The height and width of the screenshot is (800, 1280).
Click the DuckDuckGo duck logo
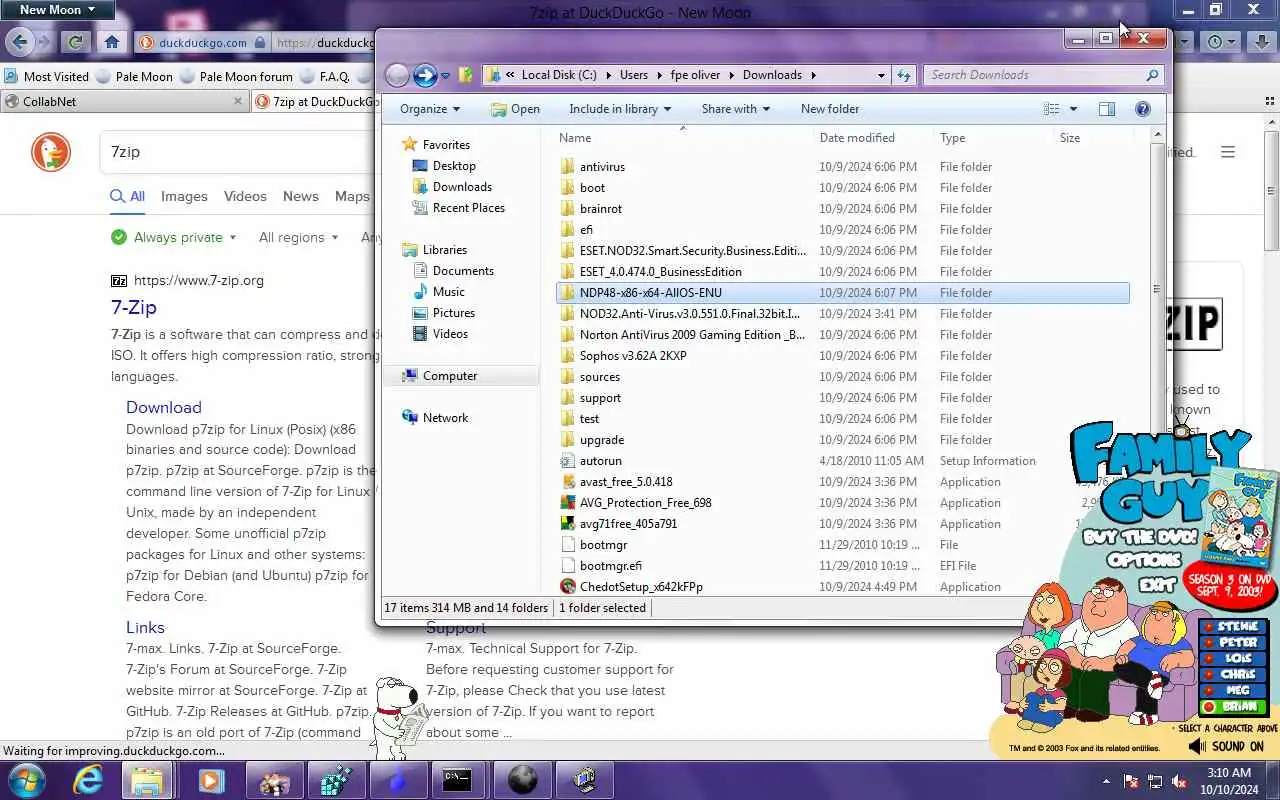(51, 152)
